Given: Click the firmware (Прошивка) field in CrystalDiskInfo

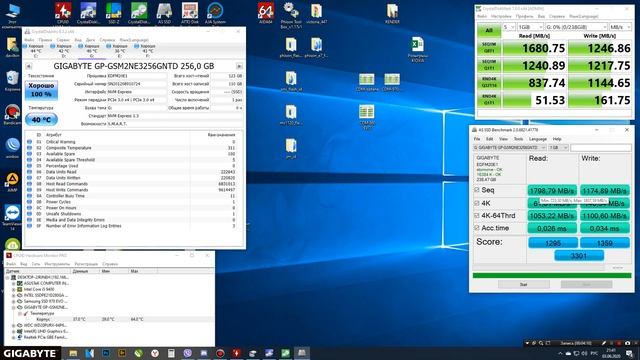Looking at the screenshot, I should click(136, 76).
